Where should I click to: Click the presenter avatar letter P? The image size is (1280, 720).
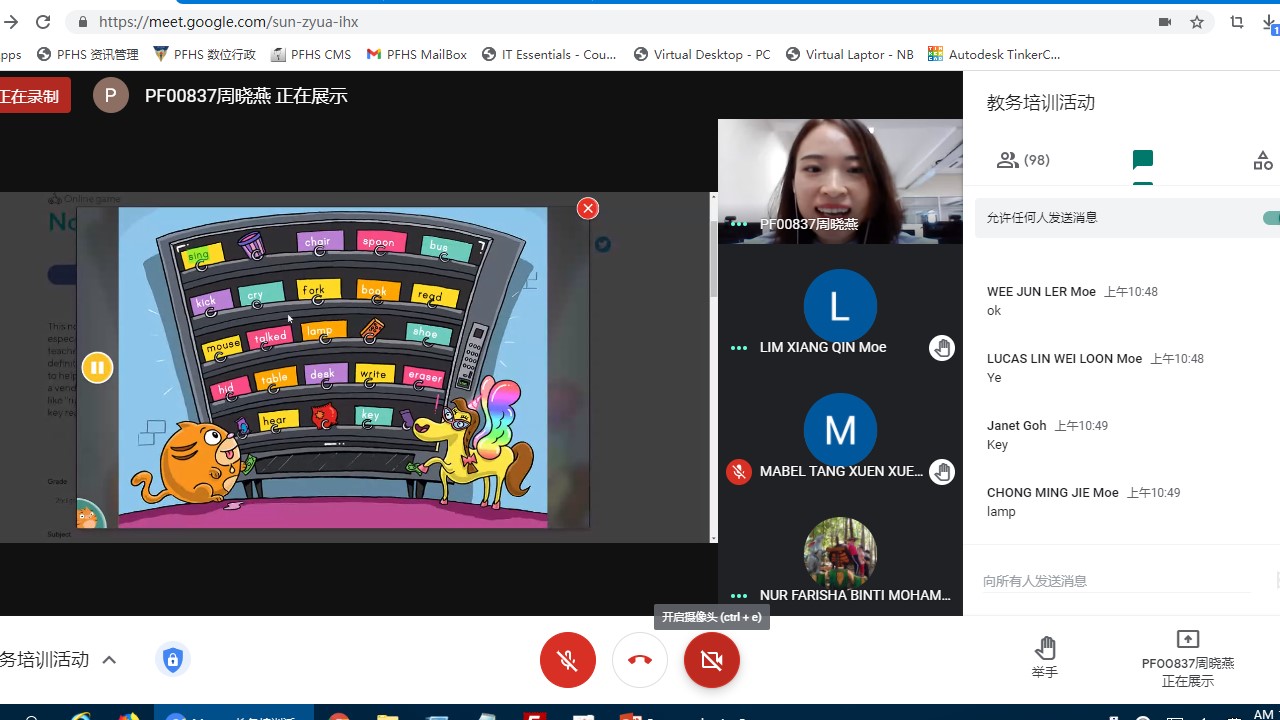[111, 95]
